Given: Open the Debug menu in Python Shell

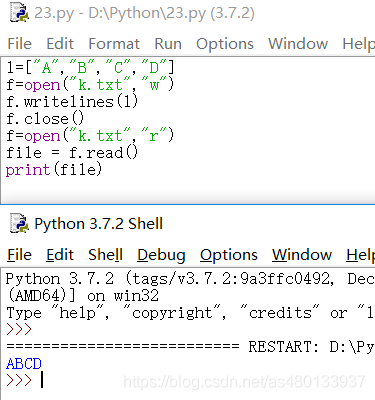Looking at the screenshot, I should click(161, 255).
